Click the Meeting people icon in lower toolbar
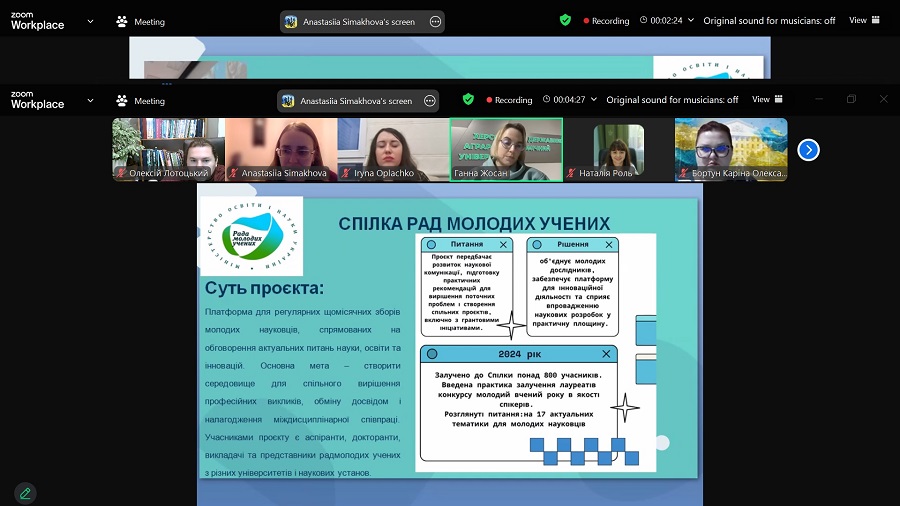Image resolution: width=900 pixels, height=506 pixels. click(x=122, y=101)
